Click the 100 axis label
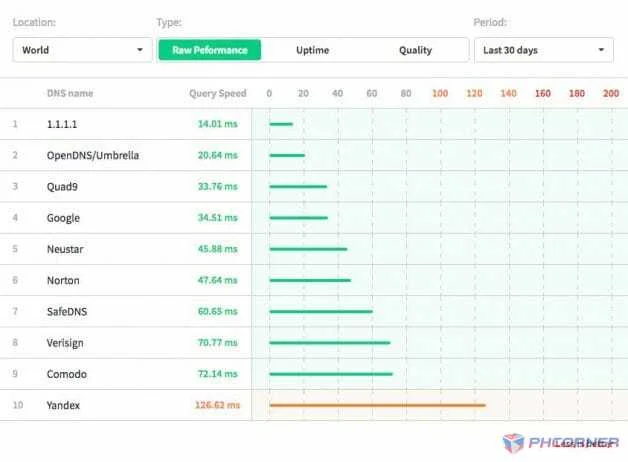 (x=440, y=93)
